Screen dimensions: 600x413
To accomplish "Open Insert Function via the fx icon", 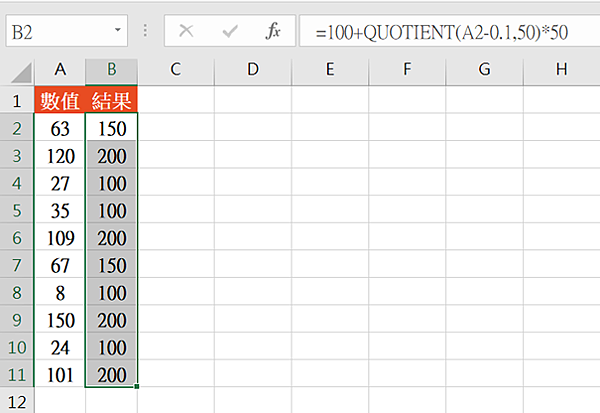I will point(273,31).
